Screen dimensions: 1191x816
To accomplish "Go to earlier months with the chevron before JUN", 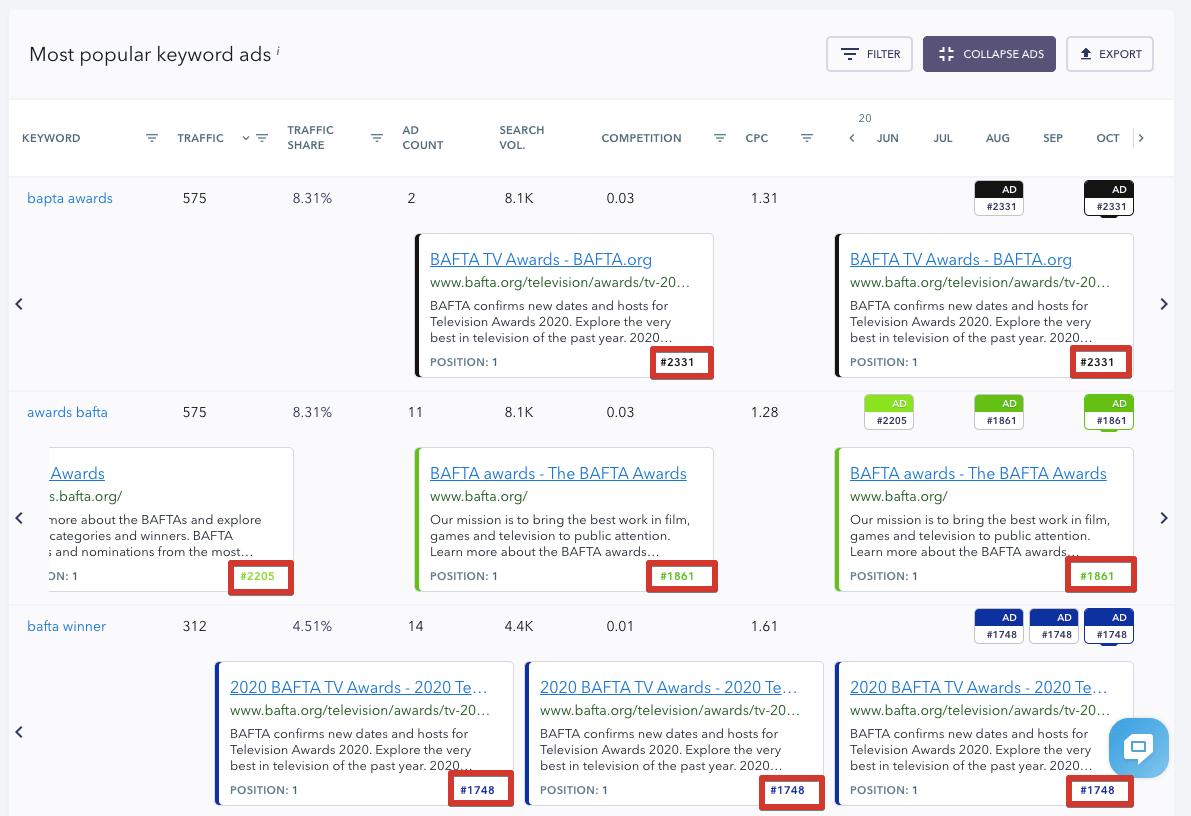I will coord(852,138).
